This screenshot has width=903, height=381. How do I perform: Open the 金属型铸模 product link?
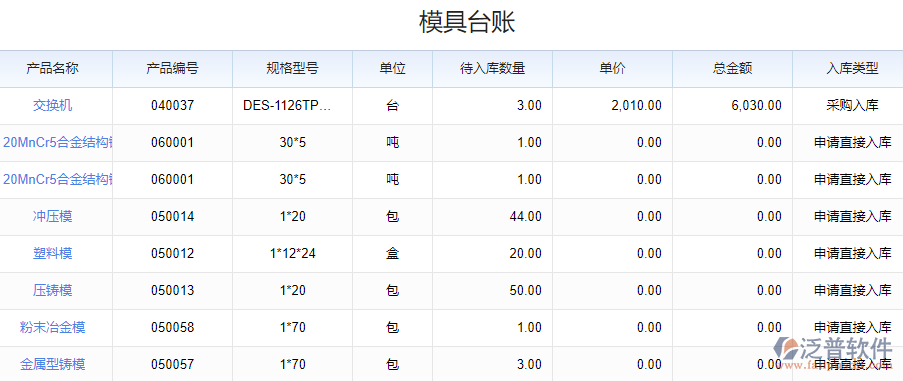(52, 364)
